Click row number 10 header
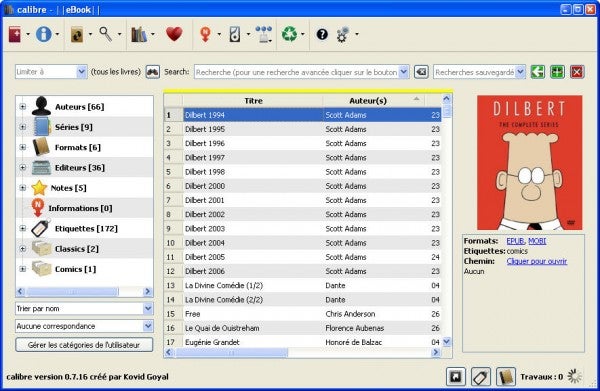Screen dimensions: 600x391 click(173, 243)
